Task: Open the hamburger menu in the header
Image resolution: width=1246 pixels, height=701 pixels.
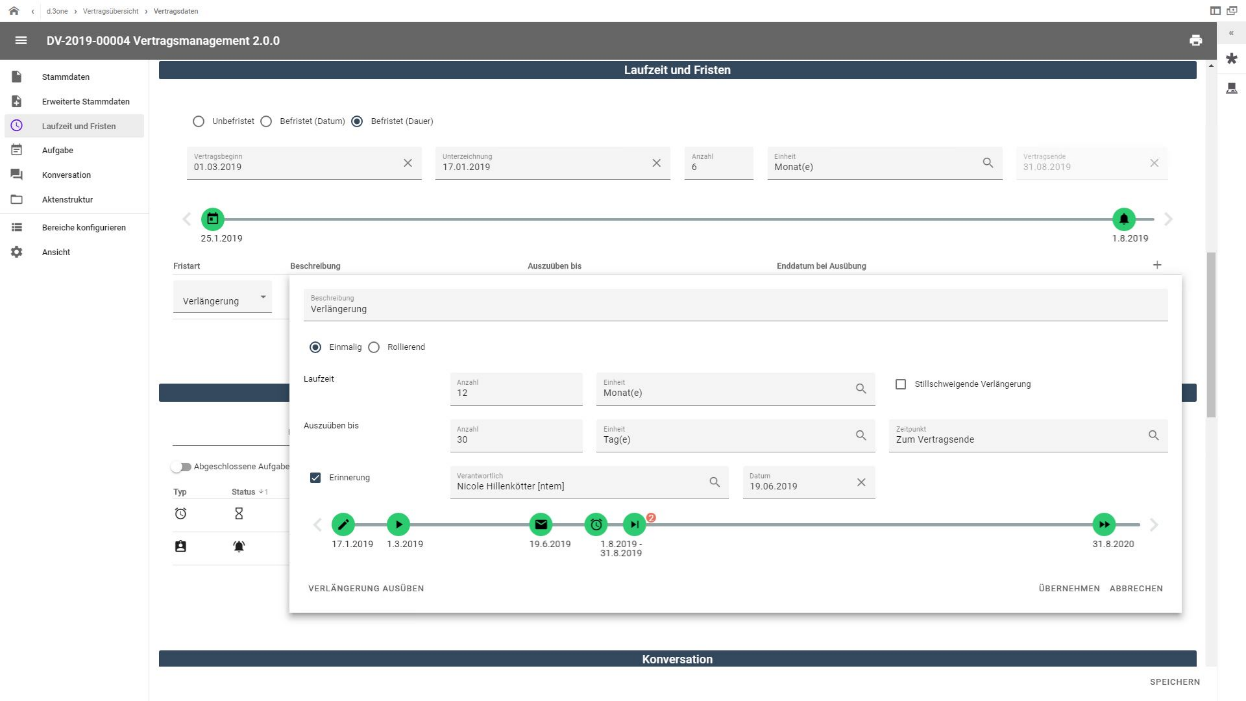Action: 21,41
